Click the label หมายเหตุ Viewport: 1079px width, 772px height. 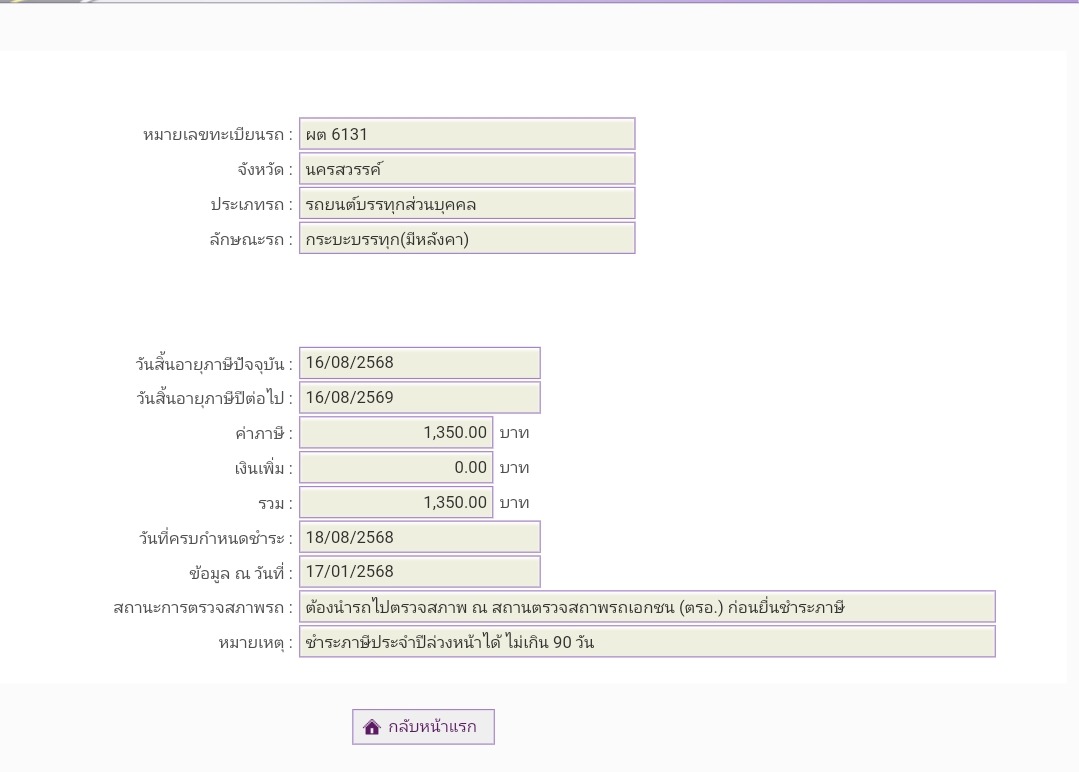coord(256,643)
